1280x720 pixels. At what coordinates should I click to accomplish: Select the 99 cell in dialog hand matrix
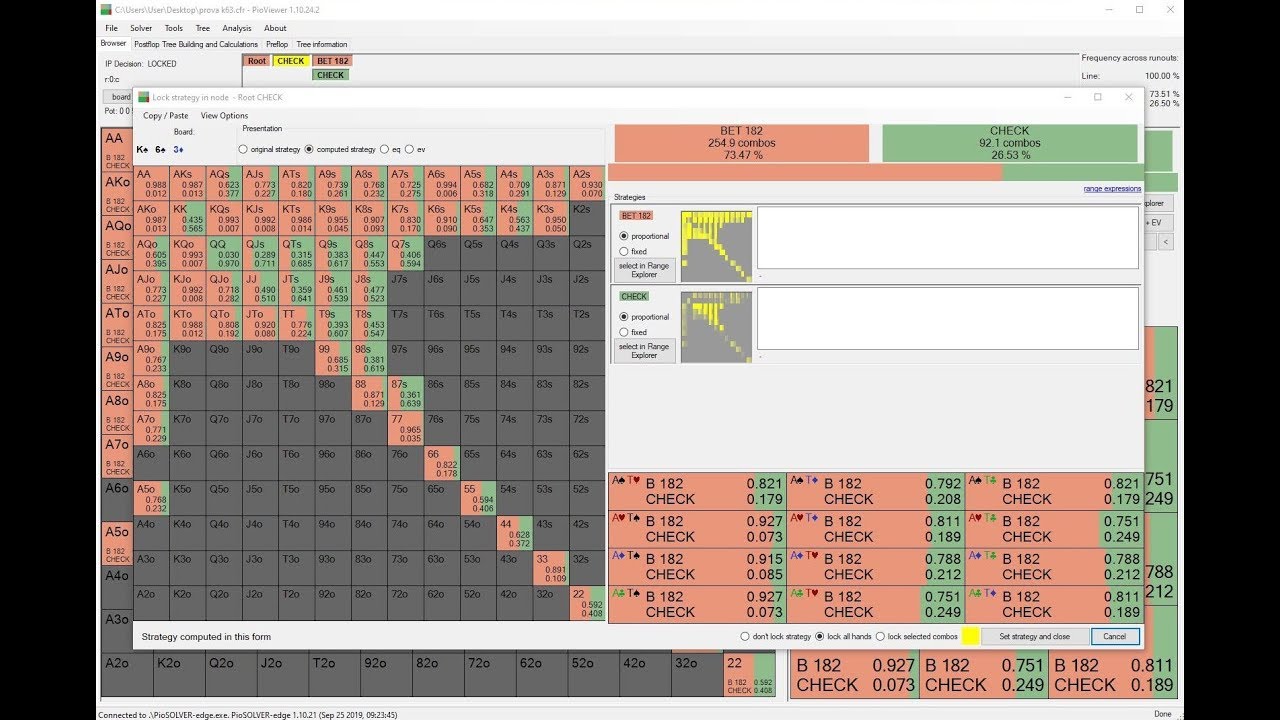coord(332,359)
